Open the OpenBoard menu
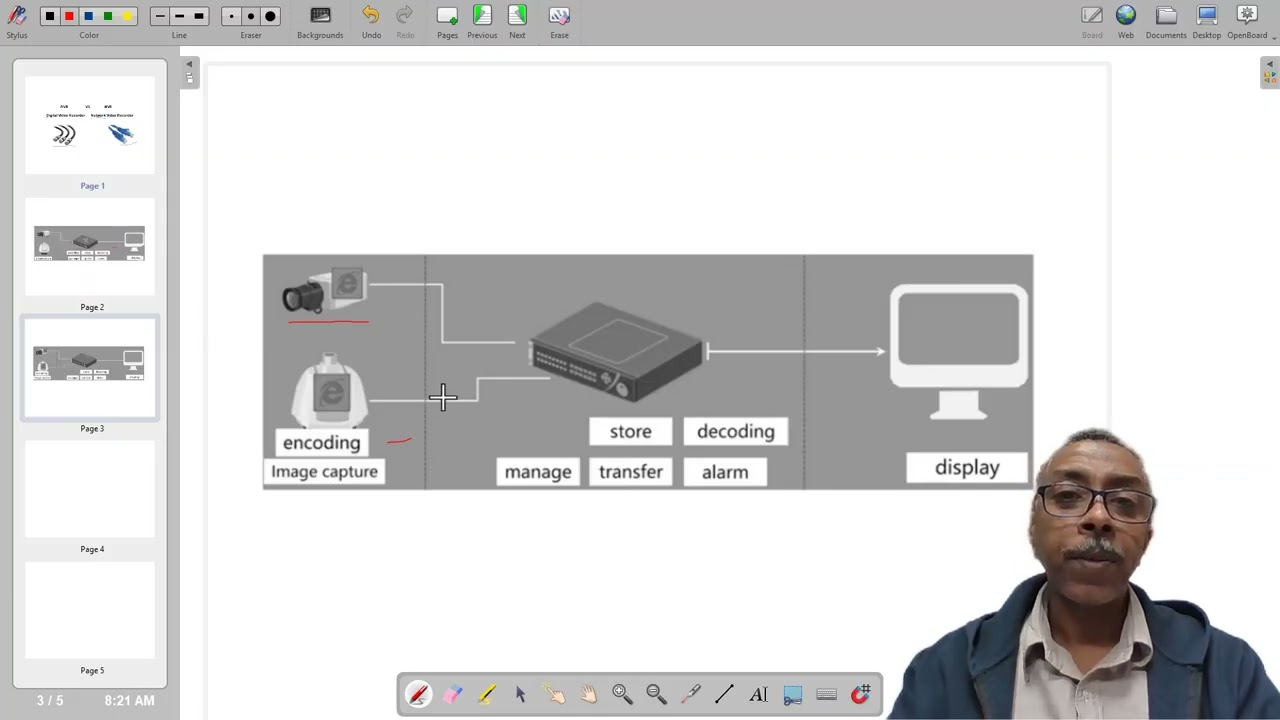The width and height of the screenshot is (1280, 720). click(1247, 21)
